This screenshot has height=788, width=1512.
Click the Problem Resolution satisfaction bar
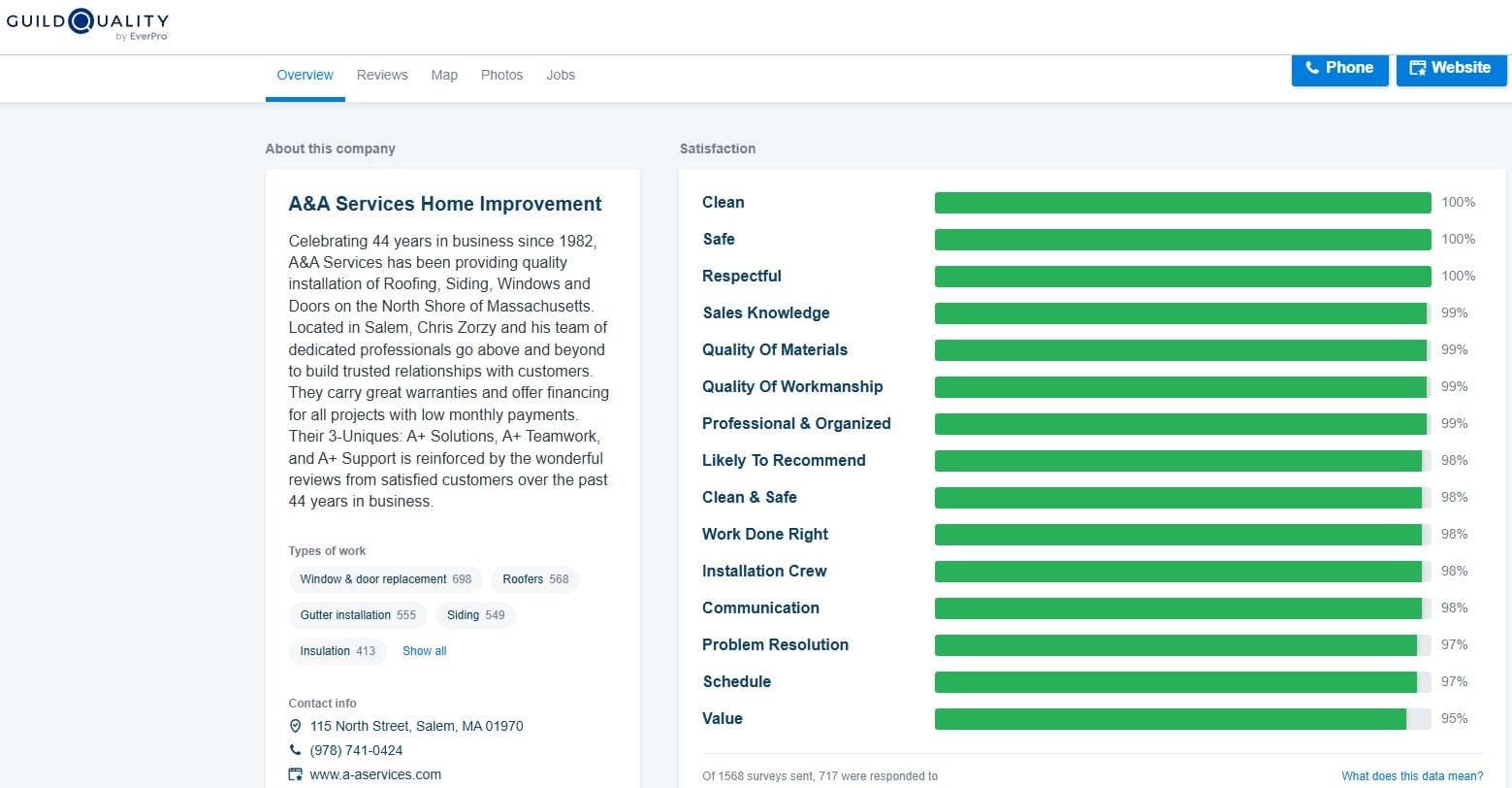tap(1183, 645)
